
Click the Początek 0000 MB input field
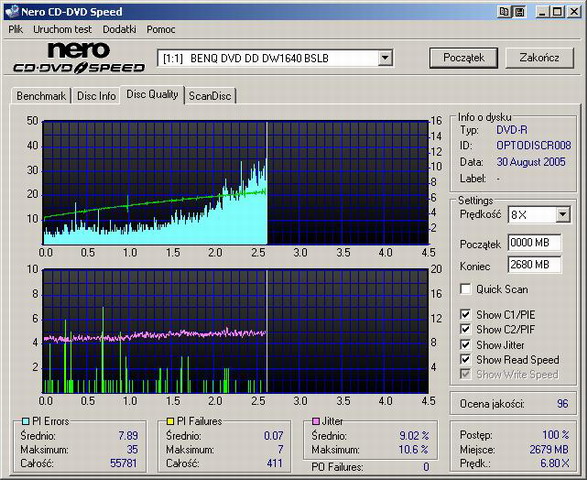point(535,243)
